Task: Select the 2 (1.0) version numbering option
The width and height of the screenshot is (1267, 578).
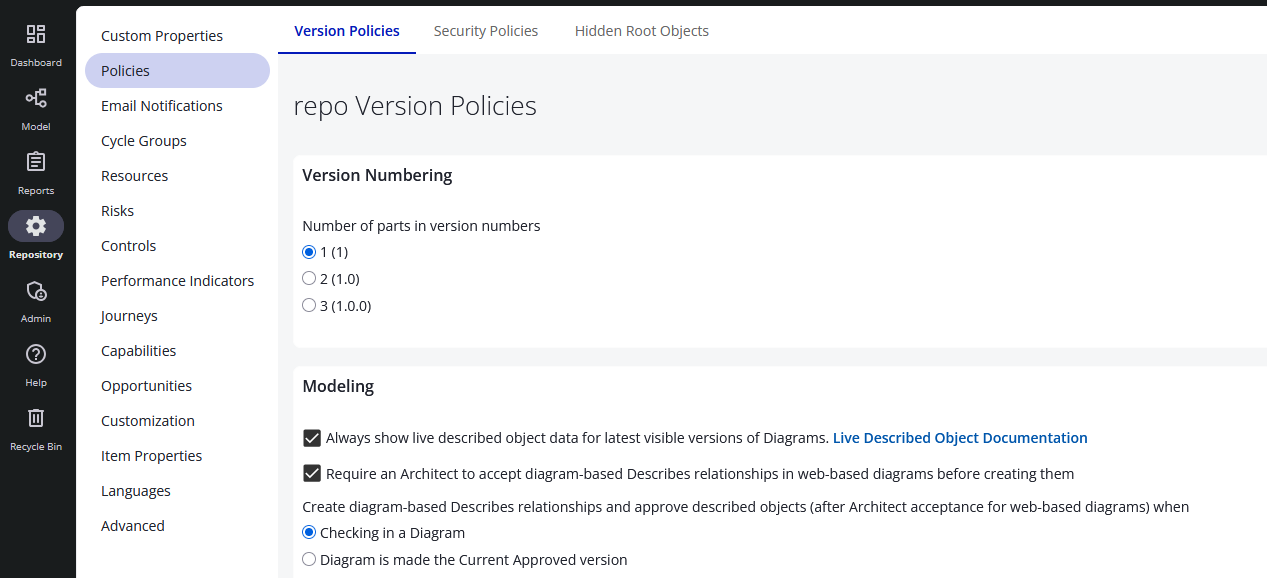Action: [x=309, y=278]
